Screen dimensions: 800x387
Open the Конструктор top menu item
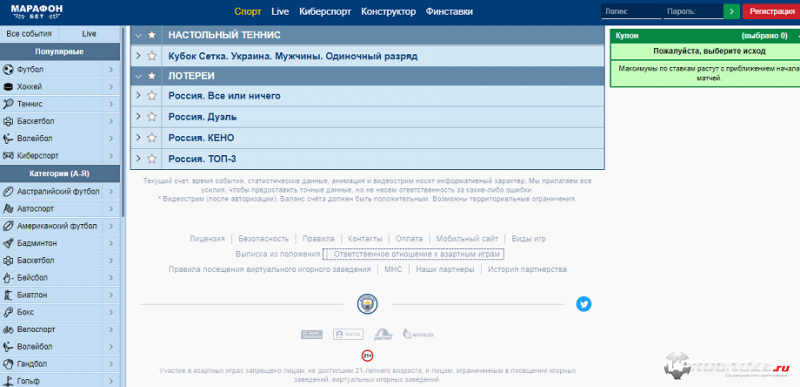click(388, 11)
